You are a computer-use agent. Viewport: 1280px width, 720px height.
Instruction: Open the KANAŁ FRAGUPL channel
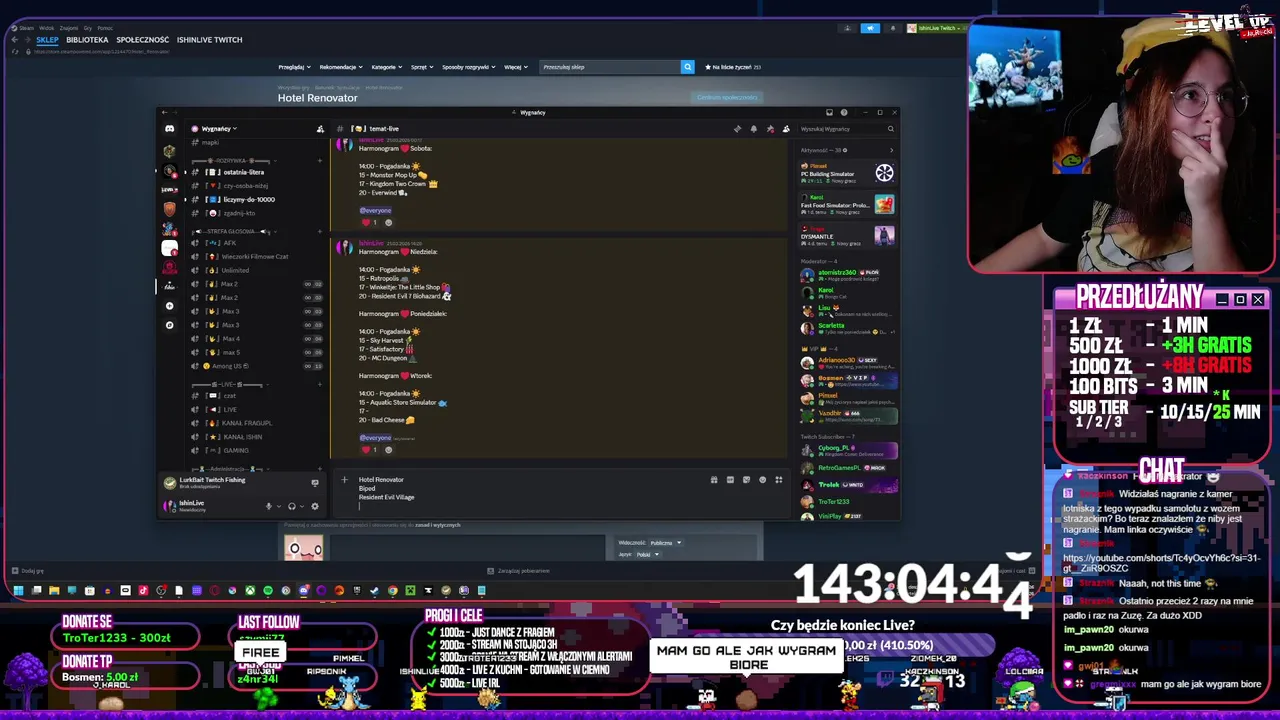[x=246, y=423]
